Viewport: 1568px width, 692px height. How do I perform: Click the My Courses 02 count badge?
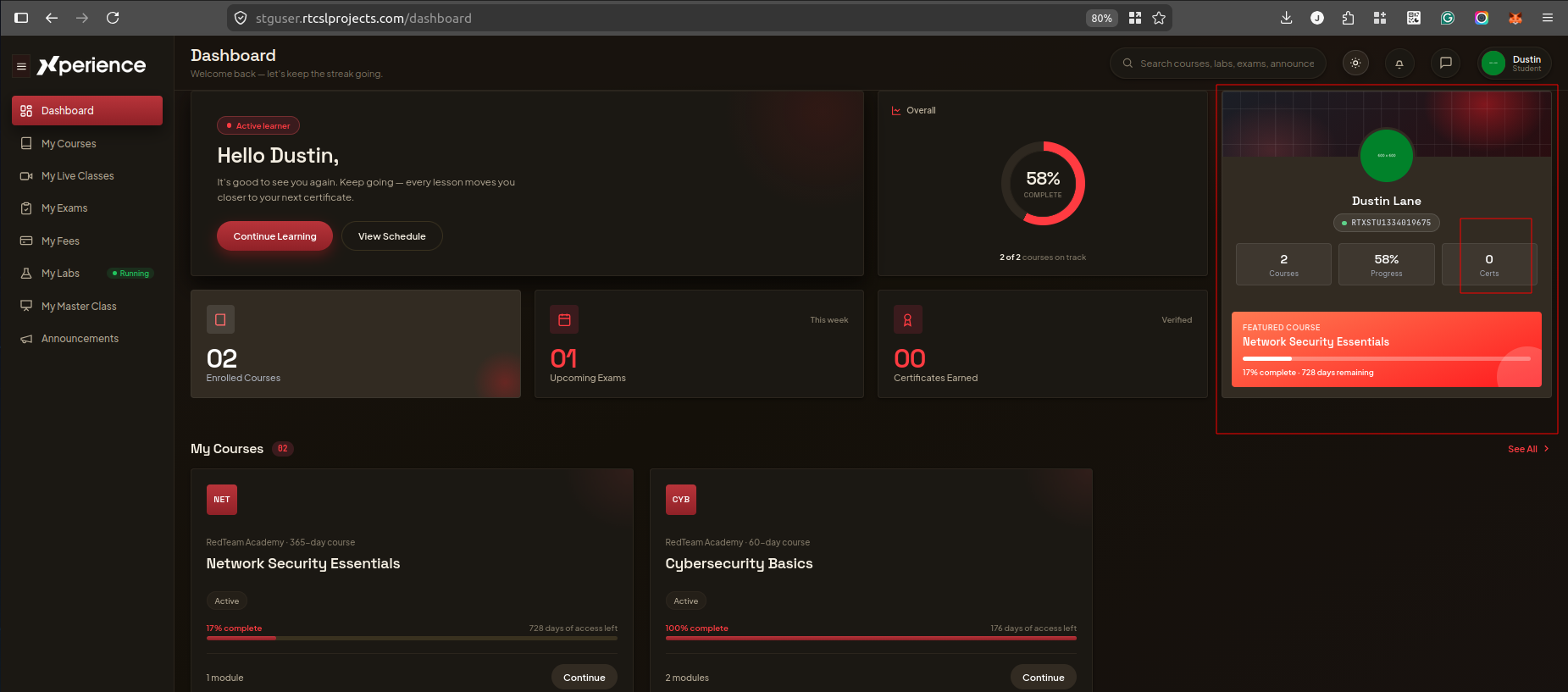pos(283,449)
